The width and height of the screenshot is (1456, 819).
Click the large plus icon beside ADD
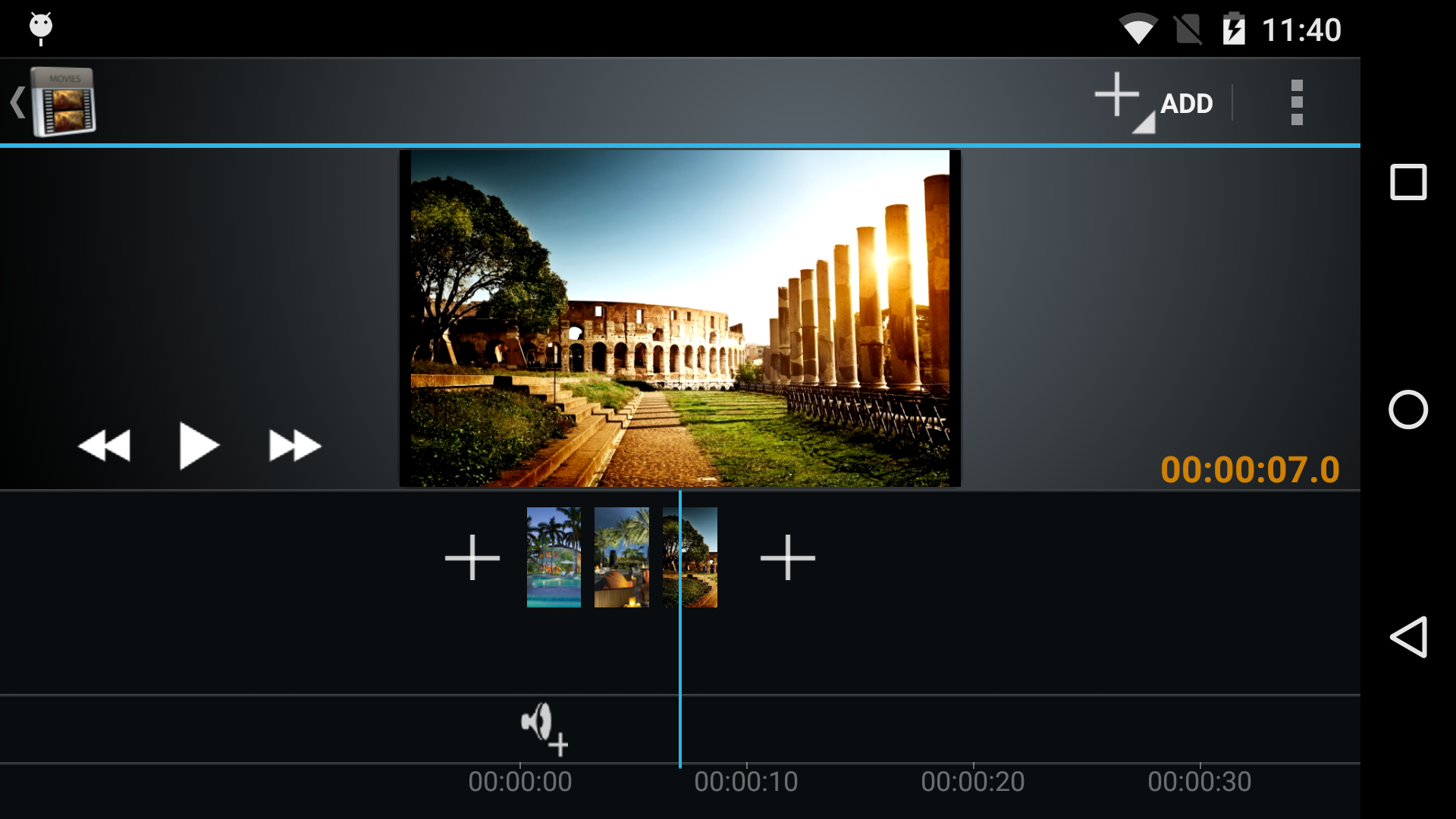pyautogui.click(x=1117, y=96)
